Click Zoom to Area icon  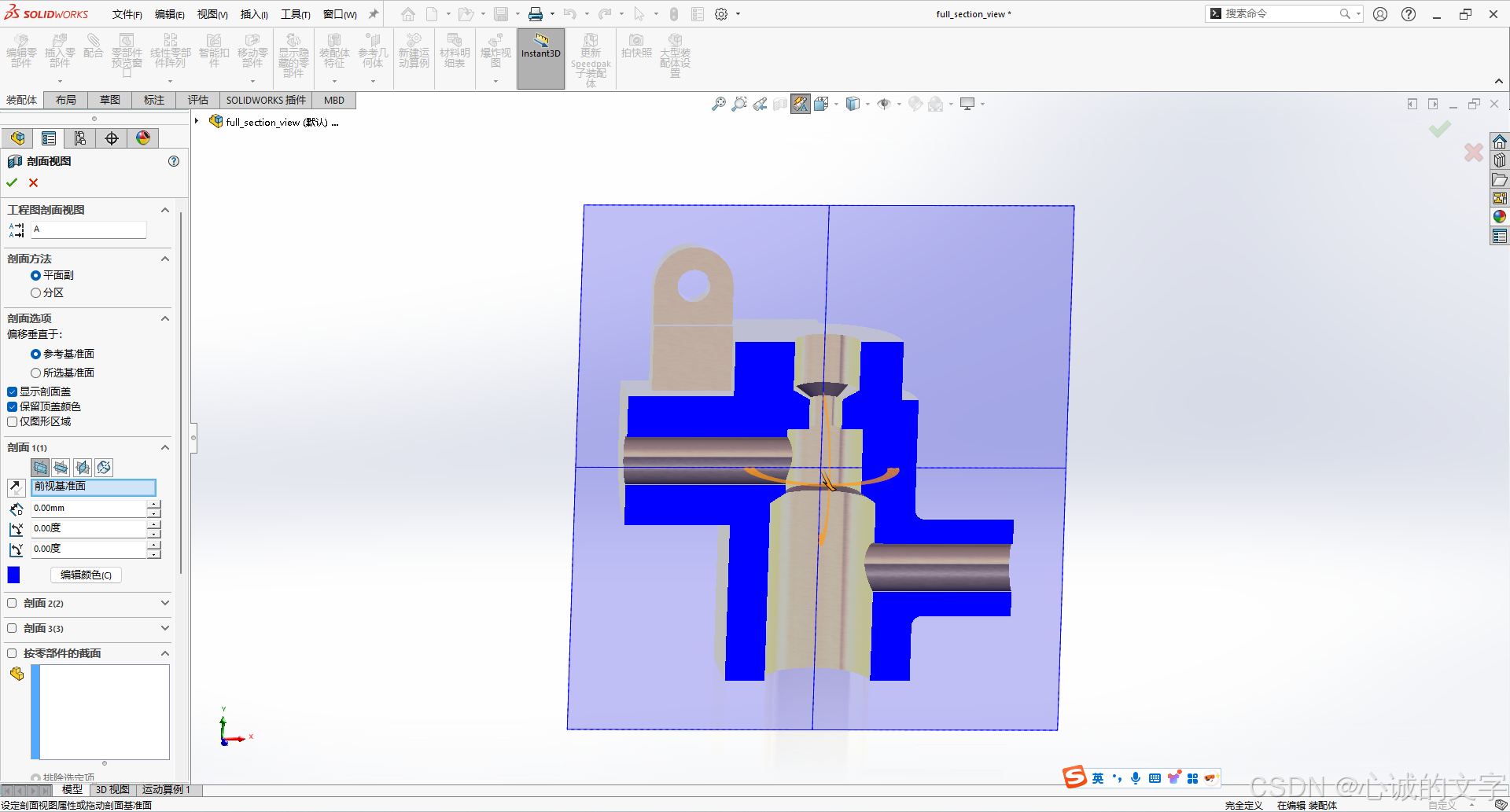(x=739, y=104)
